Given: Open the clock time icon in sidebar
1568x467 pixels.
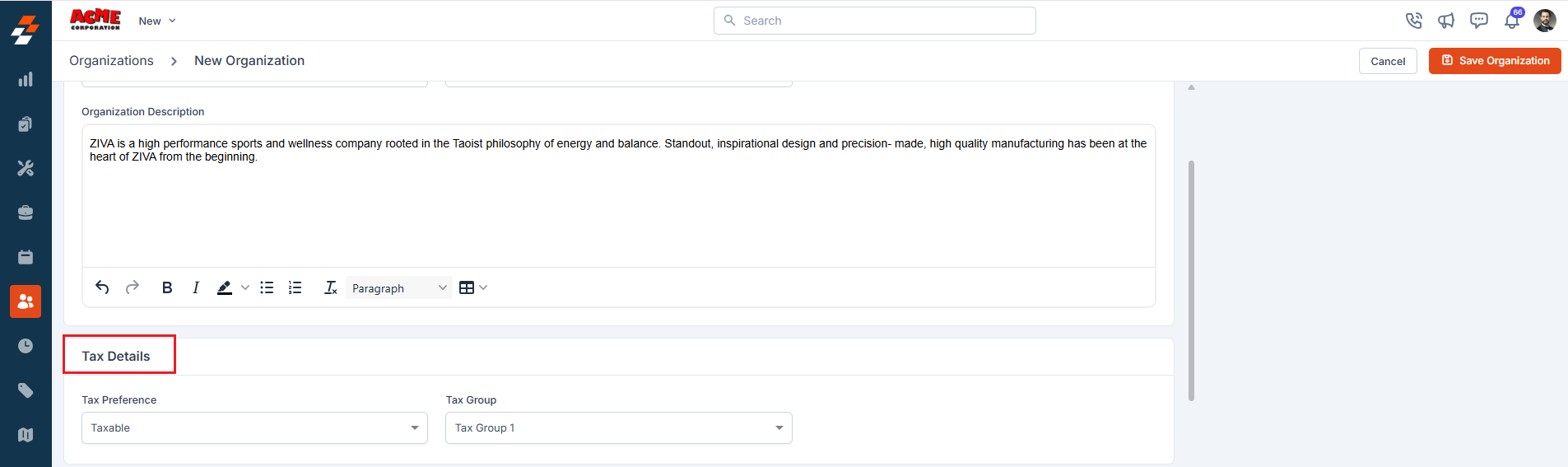Looking at the screenshot, I should 26,346.
